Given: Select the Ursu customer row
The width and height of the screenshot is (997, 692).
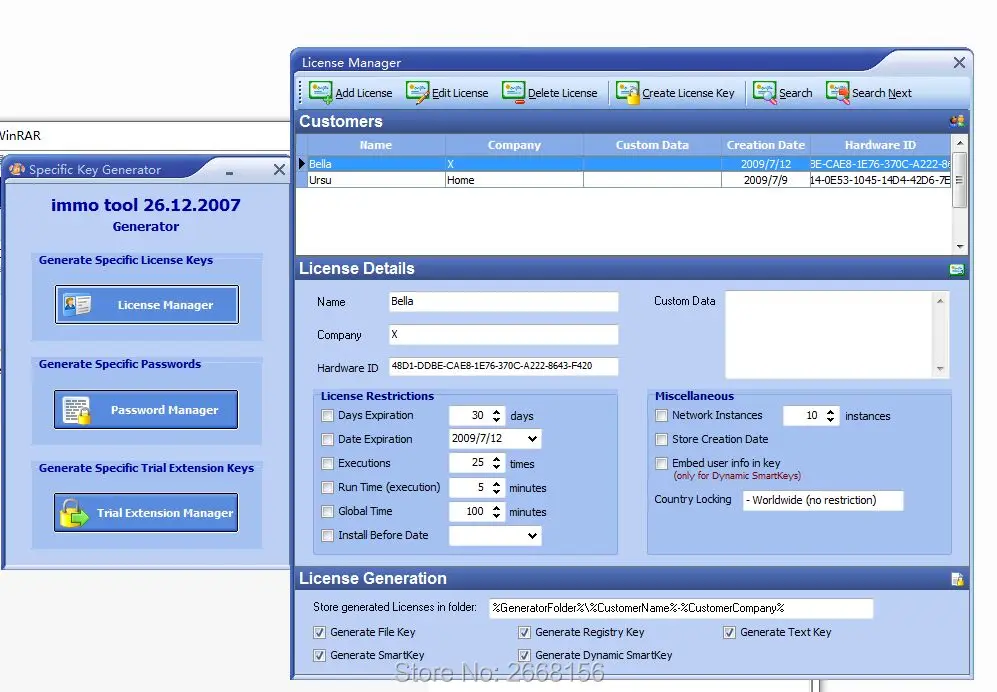Looking at the screenshot, I should coord(624,180).
